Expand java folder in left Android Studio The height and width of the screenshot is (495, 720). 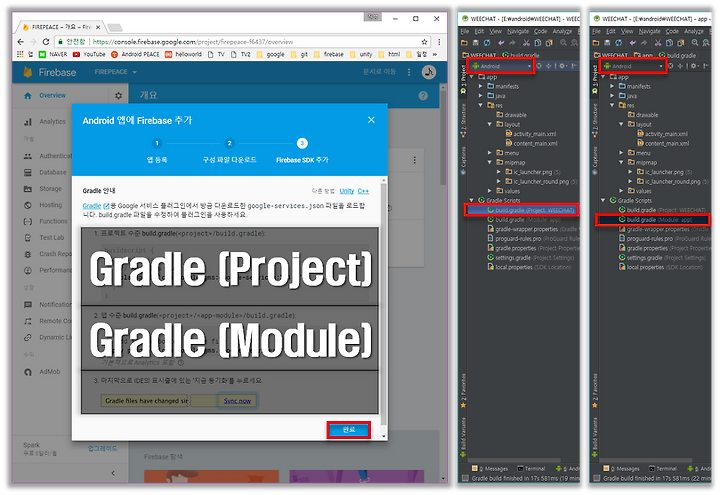pos(481,96)
